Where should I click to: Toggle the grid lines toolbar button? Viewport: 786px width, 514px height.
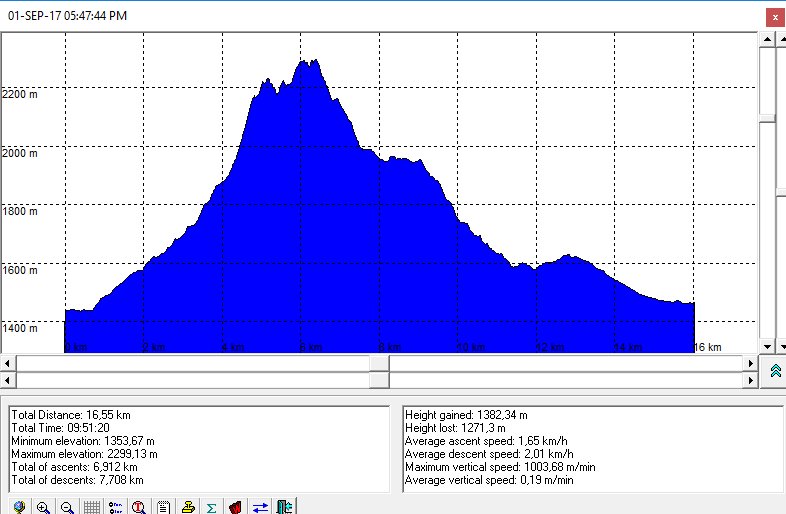92,507
